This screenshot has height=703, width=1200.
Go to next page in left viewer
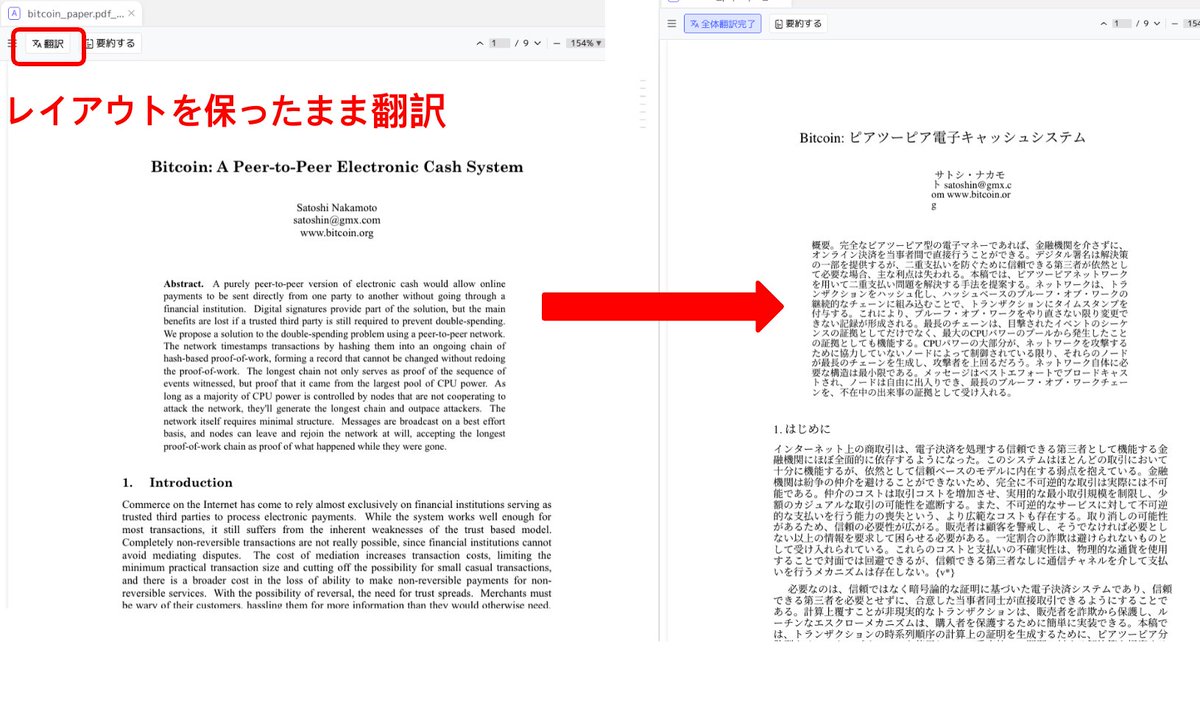pos(537,43)
